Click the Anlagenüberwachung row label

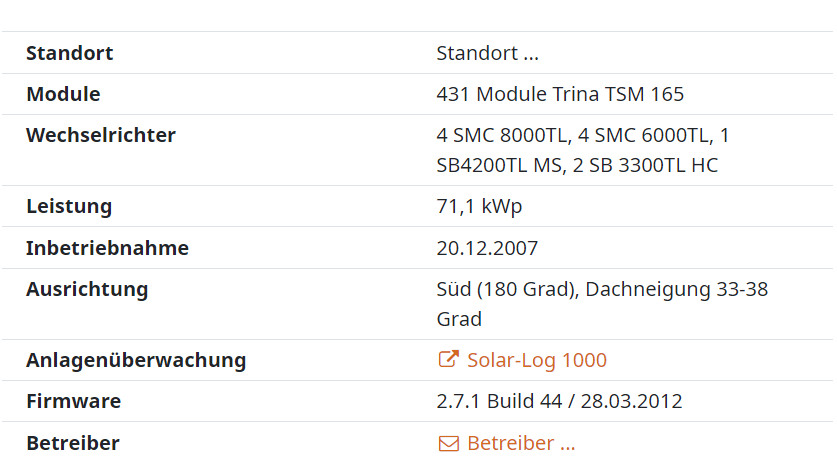pyautogui.click(x=136, y=360)
